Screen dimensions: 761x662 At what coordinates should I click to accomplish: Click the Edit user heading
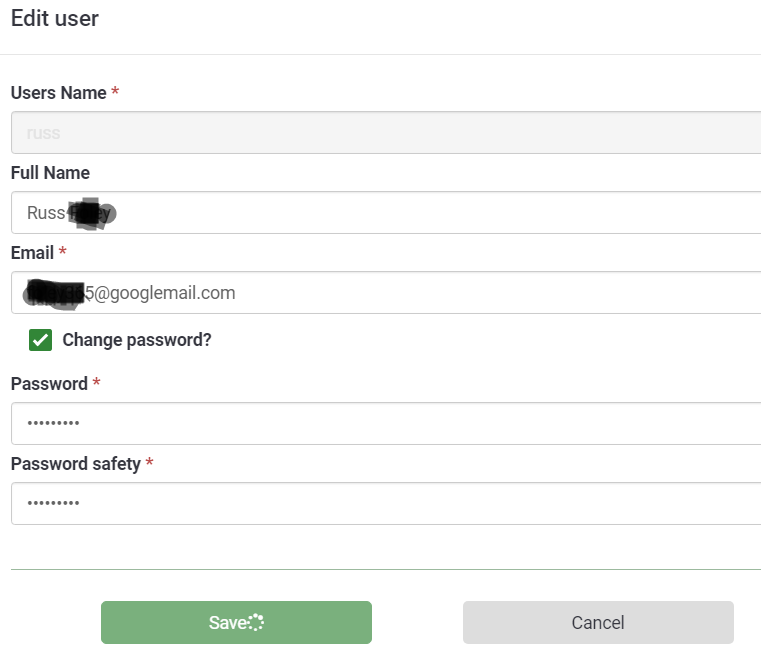click(55, 19)
